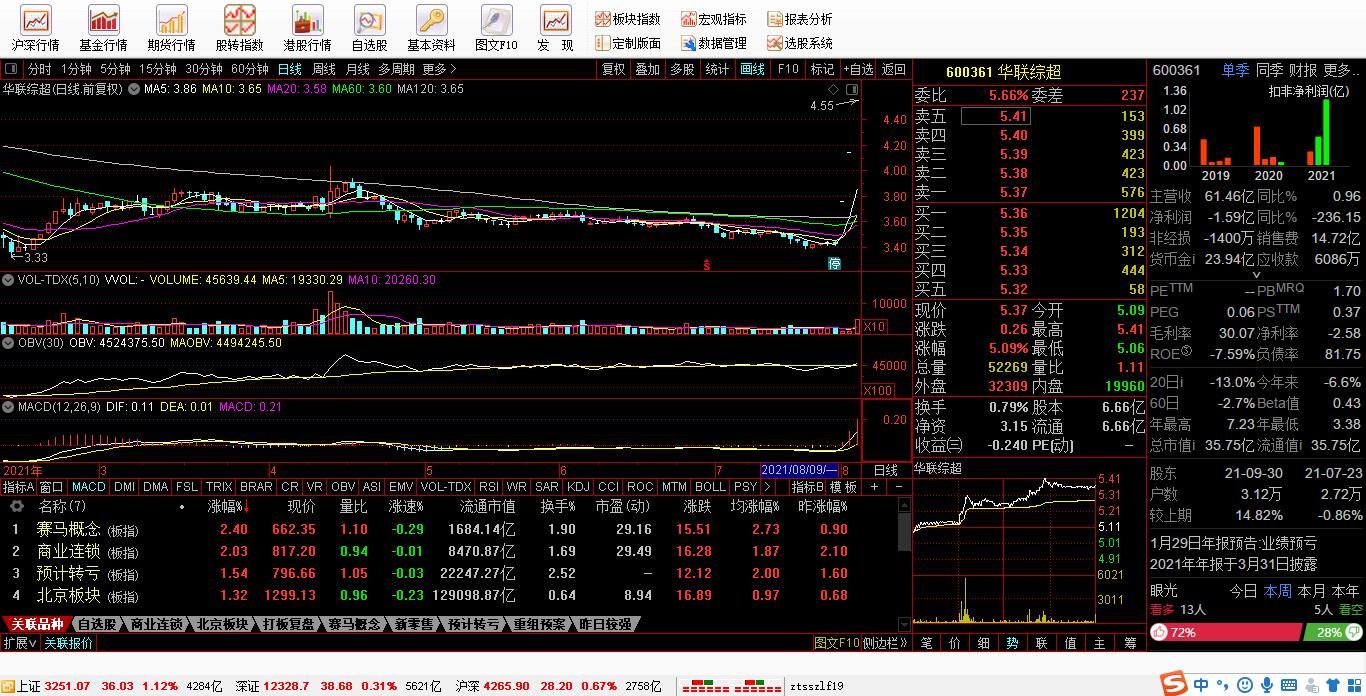1366x696 pixels.
Task: Open 基金行情 fund quotes icon
Action: point(103,28)
